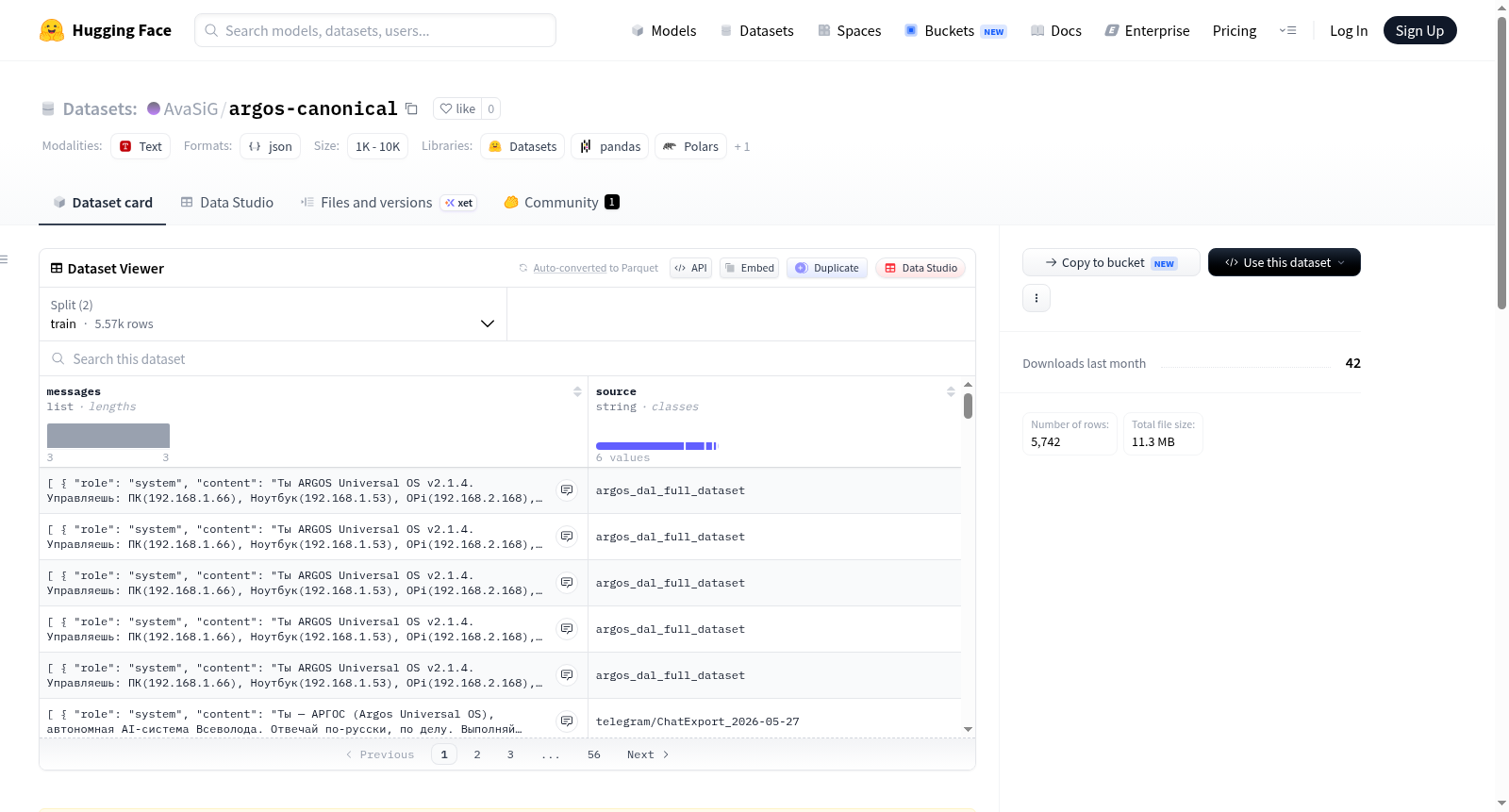Click the dataset table vertical scrollbar thumb
This screenshot has height=812, width=1509.
point(968,406)
